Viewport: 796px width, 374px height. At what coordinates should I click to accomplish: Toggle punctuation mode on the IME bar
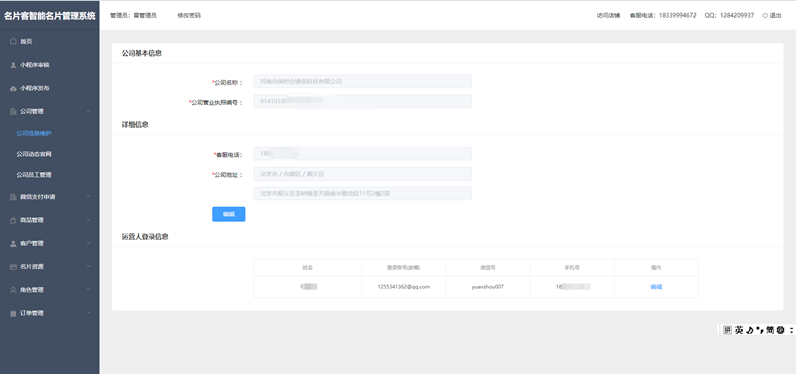click(760, 330)
